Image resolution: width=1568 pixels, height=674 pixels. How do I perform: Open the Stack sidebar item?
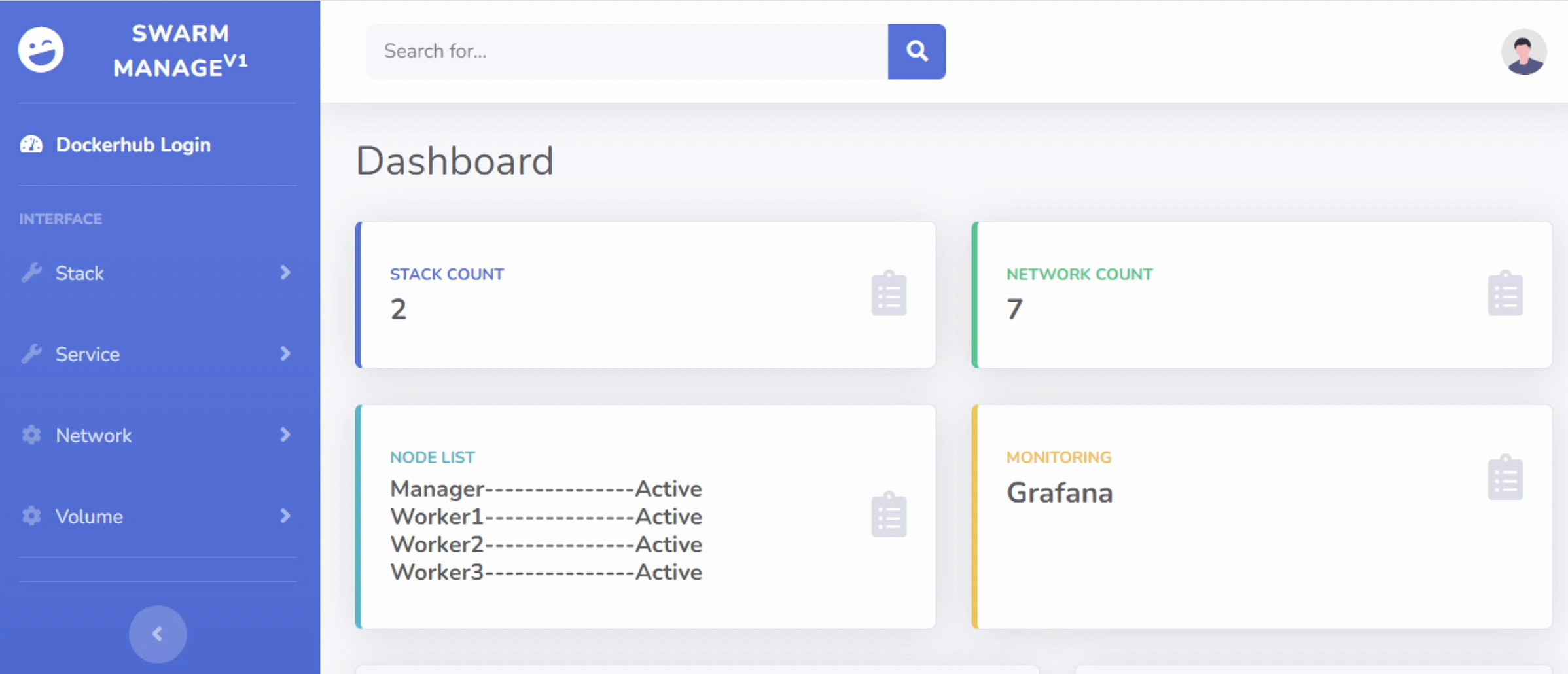click(x=157, y=273)
